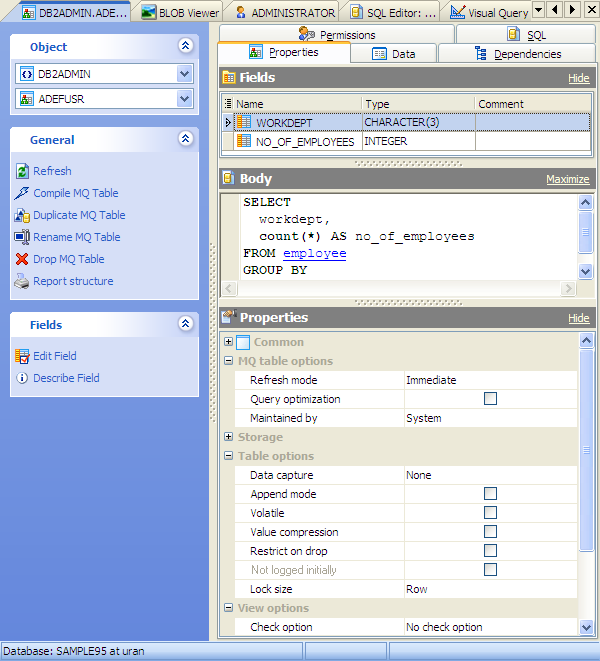The height and width of the screenshot is (661, 600).
Task: Click Properties grid vertical scrollbar thumb
Action: click(587, 450)
